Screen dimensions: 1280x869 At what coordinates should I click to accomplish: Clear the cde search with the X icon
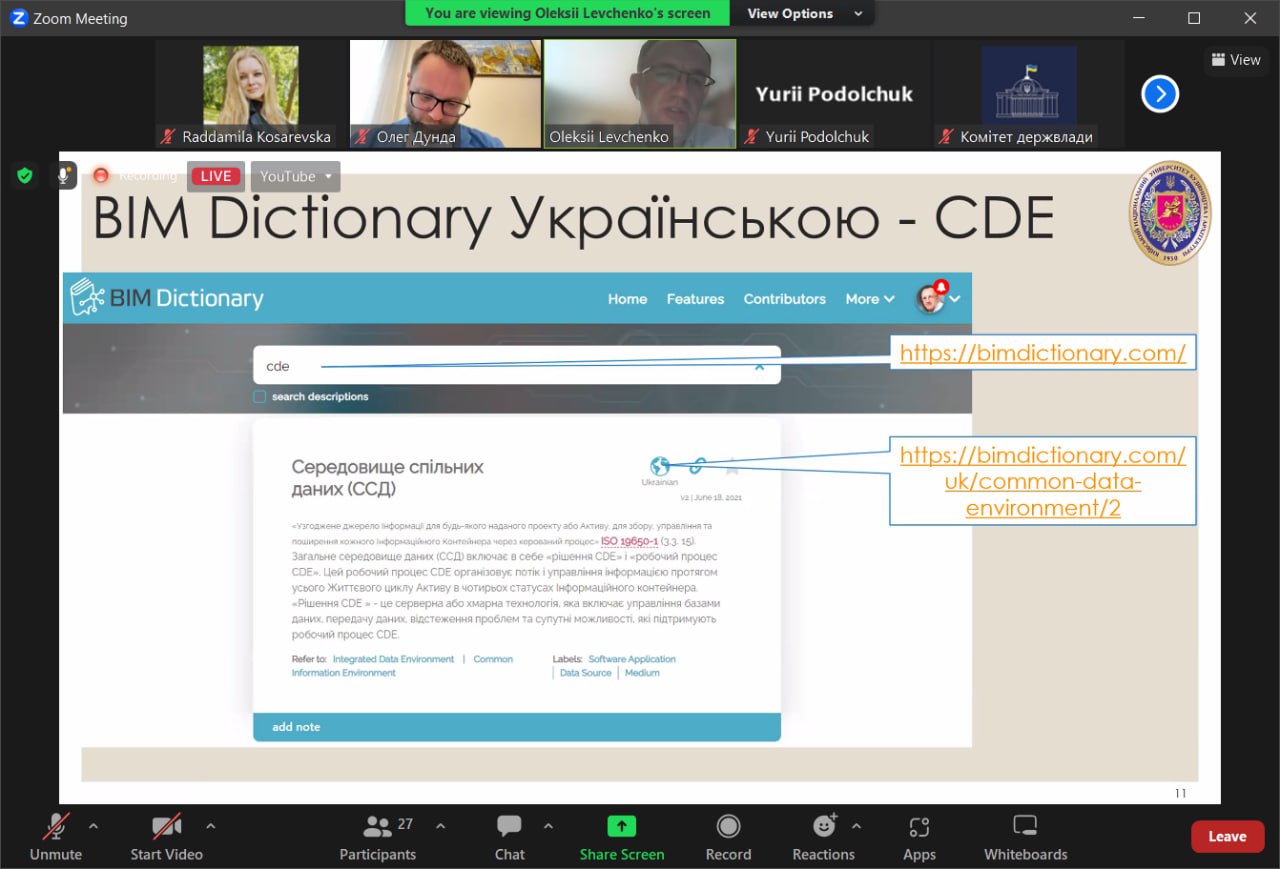pos(759,366)
